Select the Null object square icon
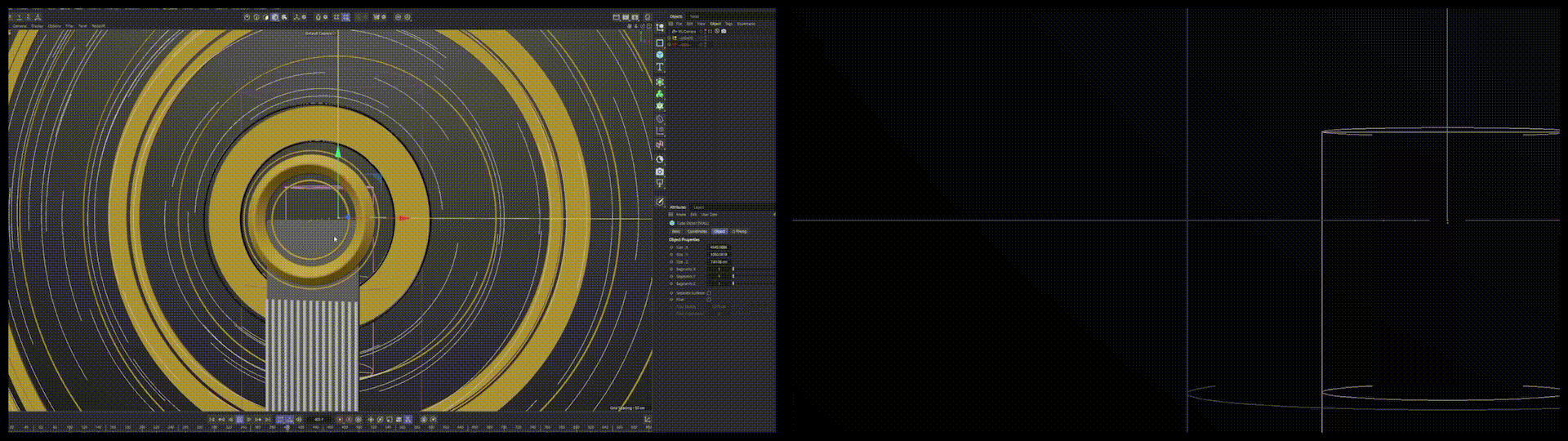This screenshot has width=1568, height=441. pos(660,43)
